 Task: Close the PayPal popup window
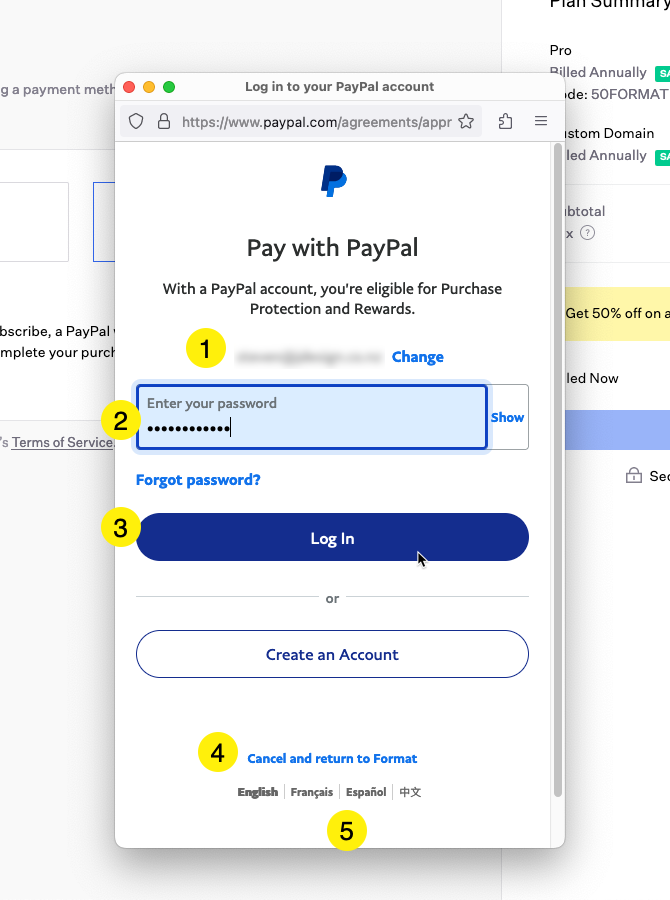(x=129, y=87)
